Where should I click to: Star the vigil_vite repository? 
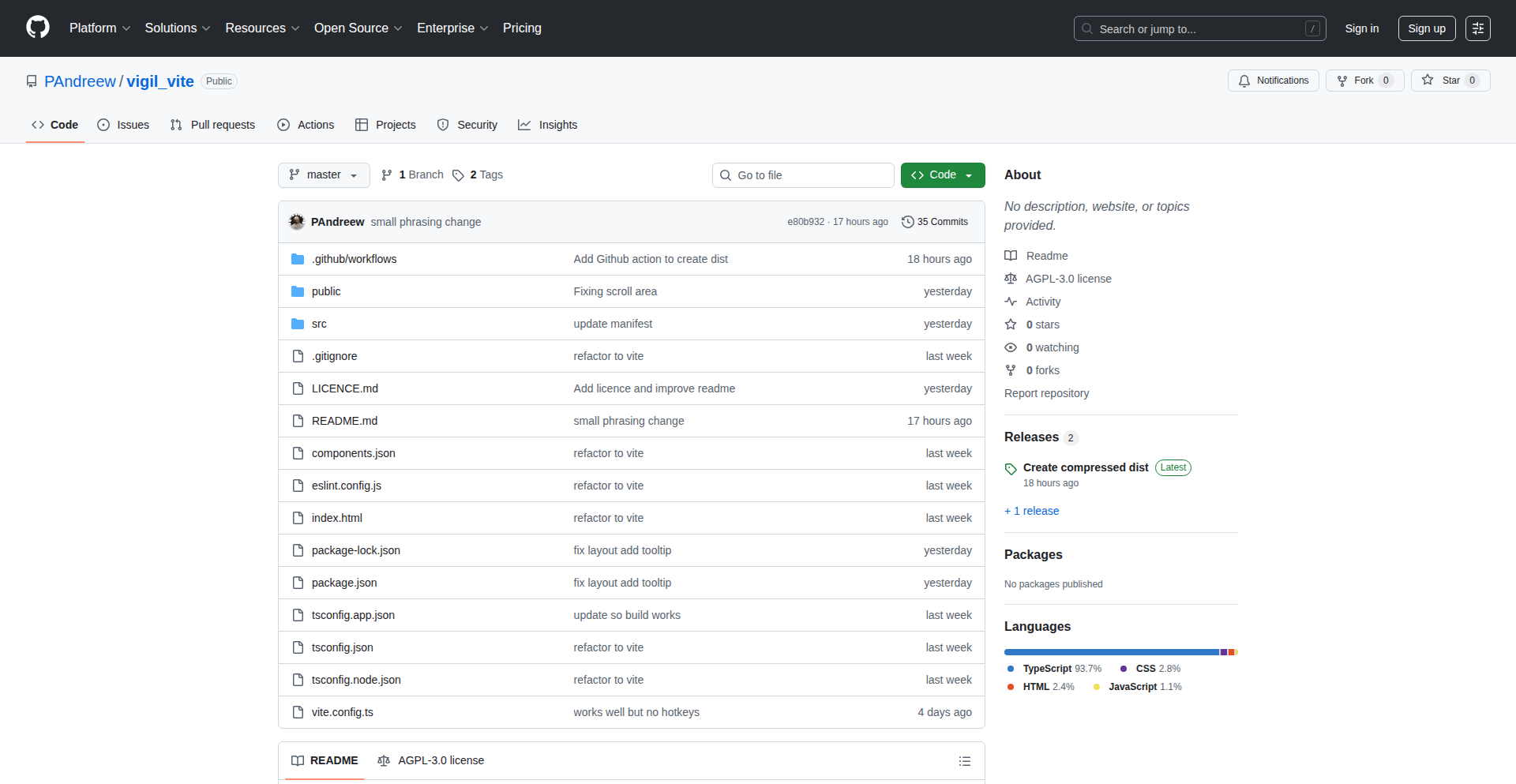coord(1450,81)
